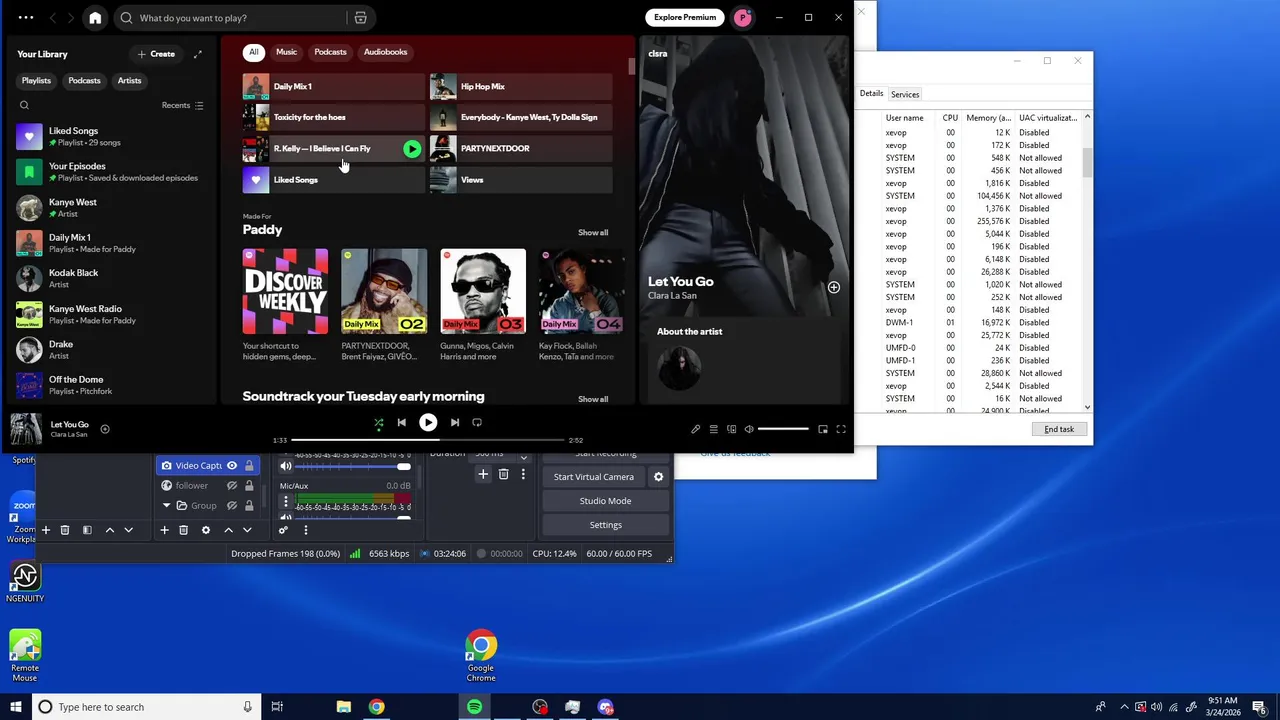Expand Your Library to full view
The width and height of the screenshot is (1280, 720).
click(198, 54)
